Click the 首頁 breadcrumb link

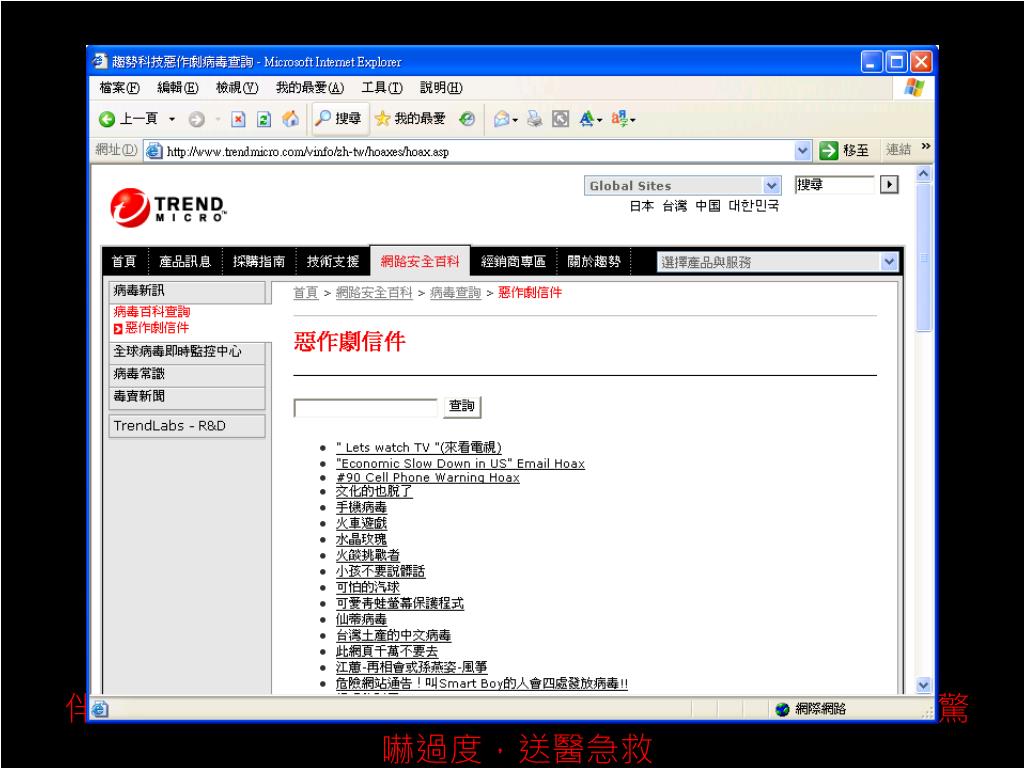[306, 293]
